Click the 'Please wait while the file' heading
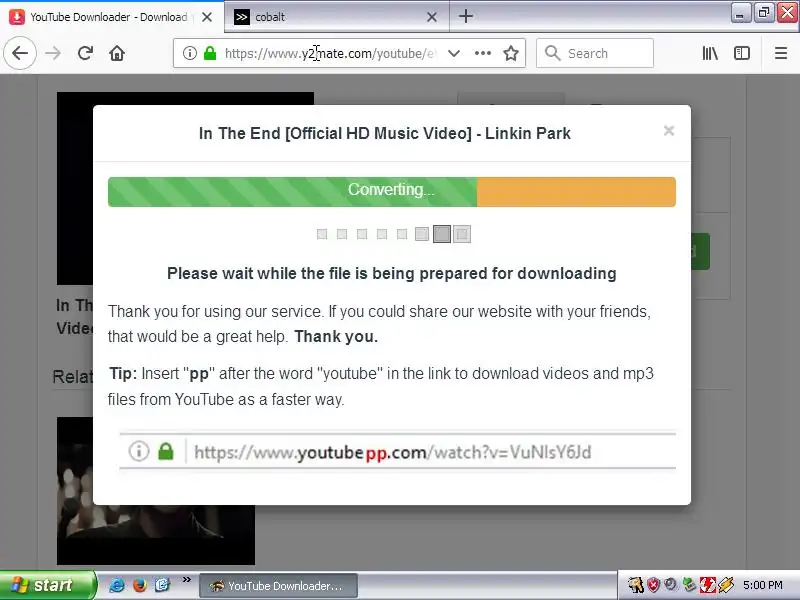The height and width of the screenshot is (600, 800). click(x=392, y=273)
